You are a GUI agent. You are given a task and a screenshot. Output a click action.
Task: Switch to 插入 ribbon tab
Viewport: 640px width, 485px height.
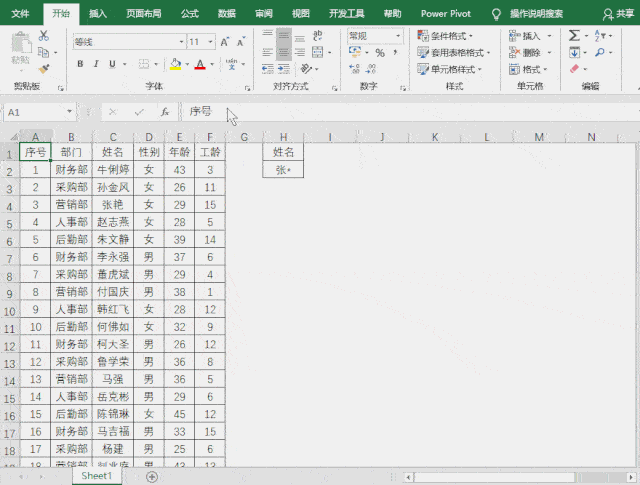pos(98,13)
